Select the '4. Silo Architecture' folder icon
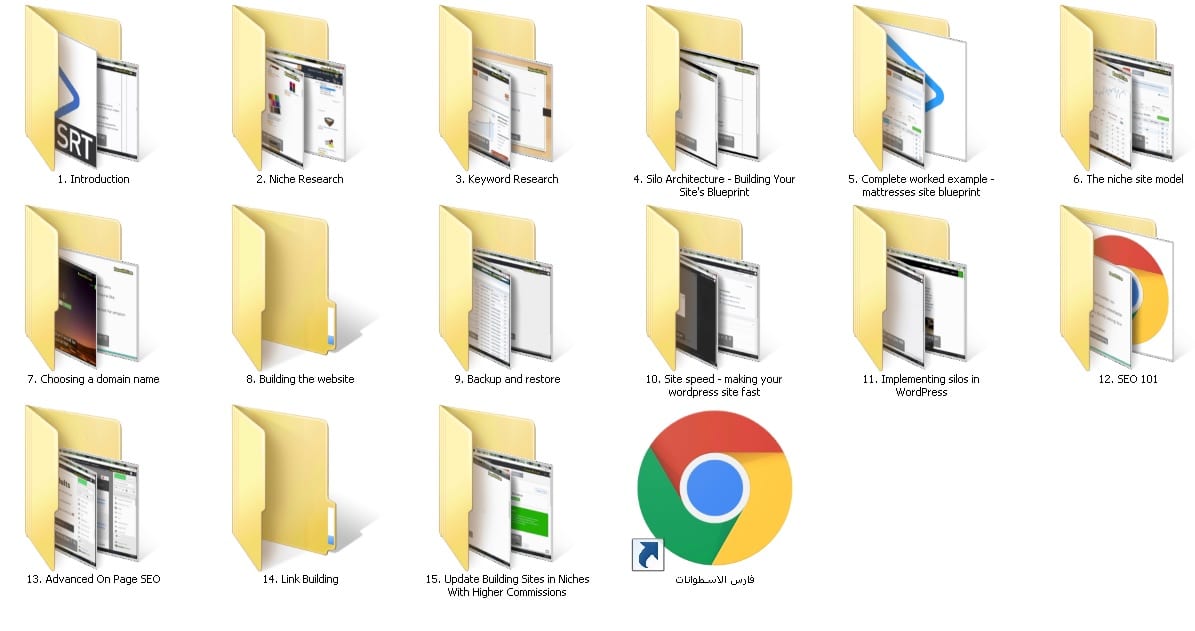 coord(703,88)
